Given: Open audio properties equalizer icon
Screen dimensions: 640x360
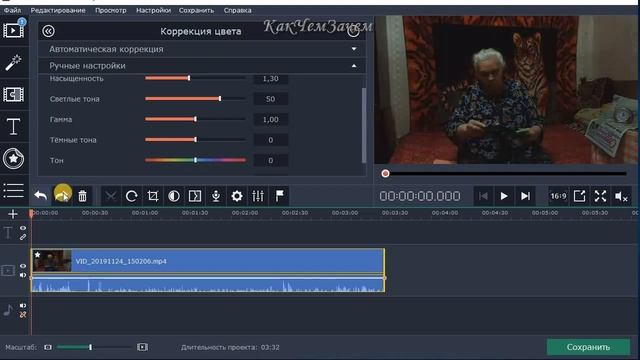Looking at the screenshot, I should point(258,196).
